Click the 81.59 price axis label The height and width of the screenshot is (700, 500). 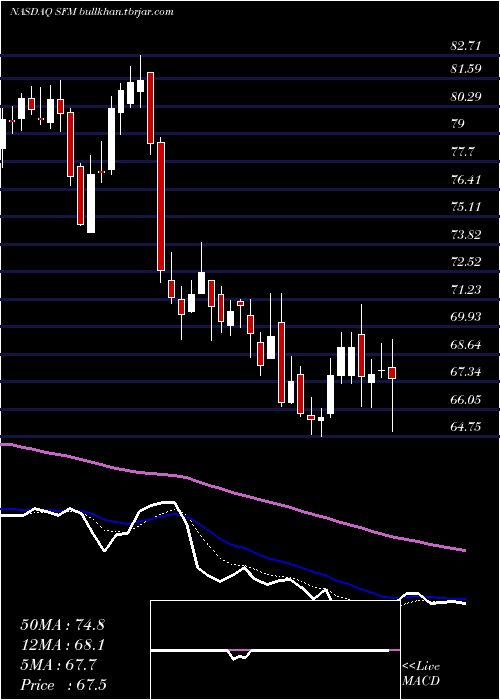[x=465, y=69]
